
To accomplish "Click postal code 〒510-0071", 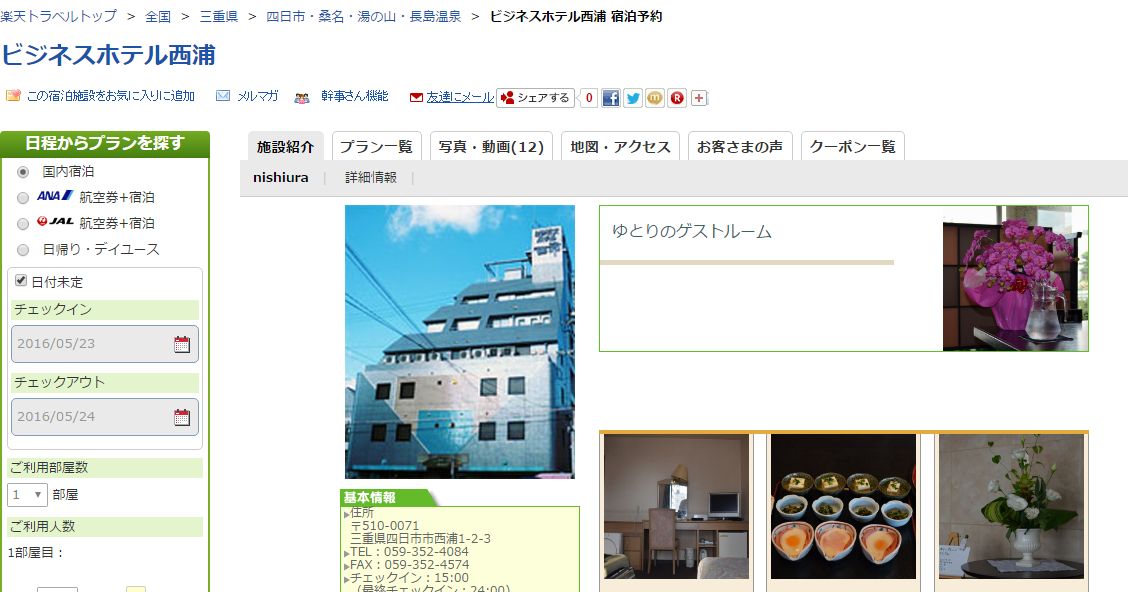I will pyautogui.click(x=384, y=526).
